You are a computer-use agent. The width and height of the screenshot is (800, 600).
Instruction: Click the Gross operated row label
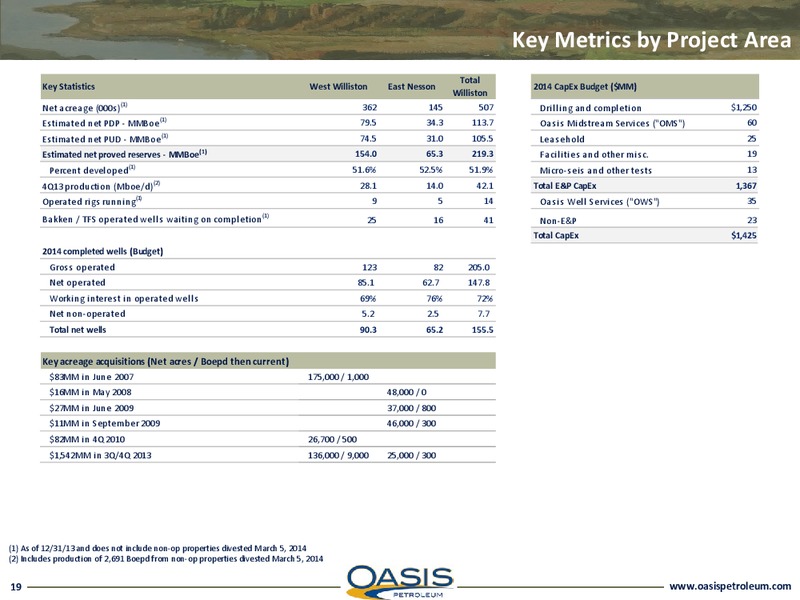point(82,267)
